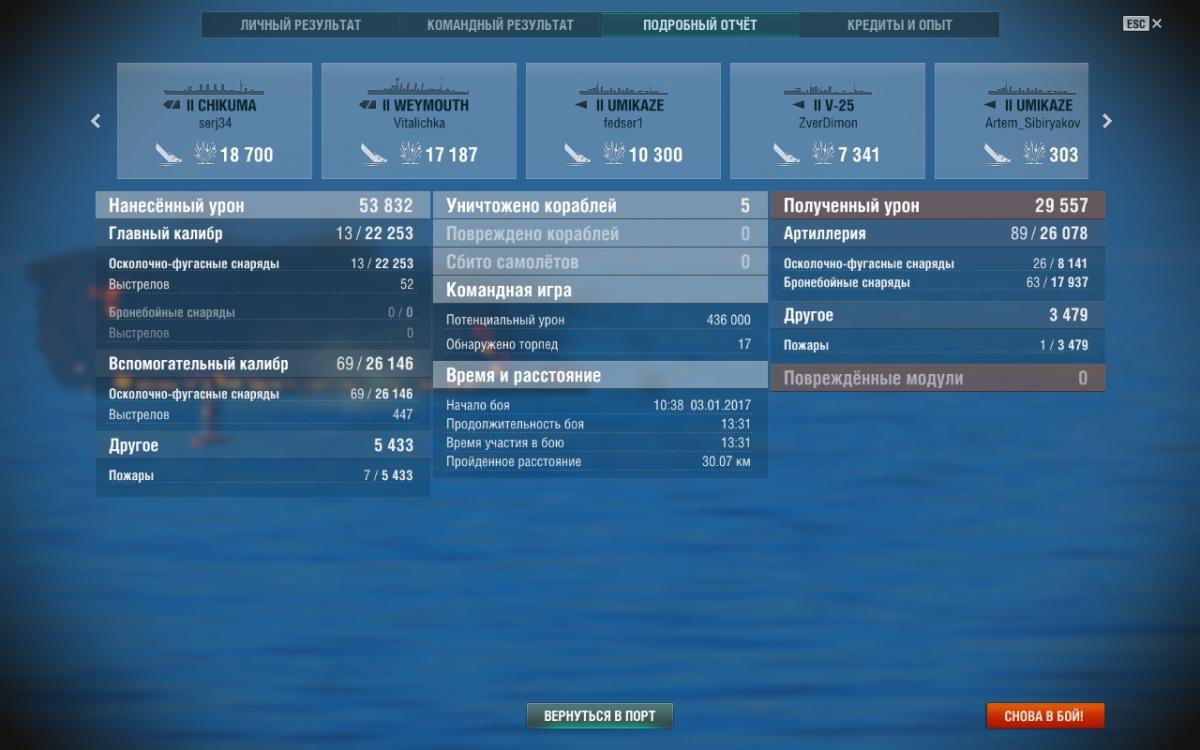The image size is (1200, 750).
Task: Switch to the Командный результат tab
Action: [x=500, y=25]
